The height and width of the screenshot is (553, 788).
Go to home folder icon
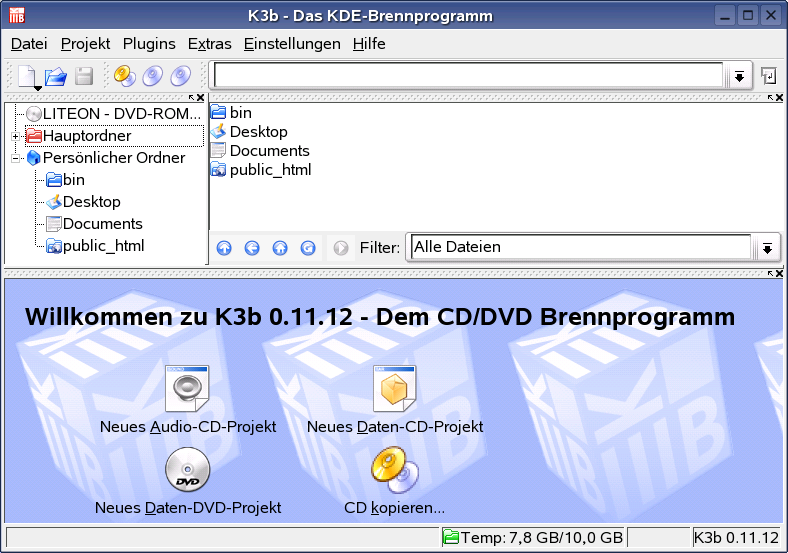[x=280, y=248]
